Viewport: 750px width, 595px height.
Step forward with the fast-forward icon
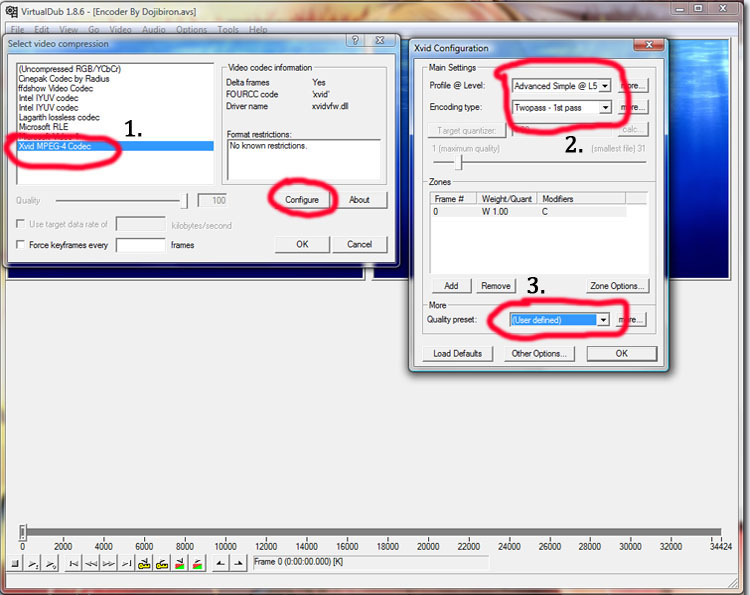[x=109, y=563]
